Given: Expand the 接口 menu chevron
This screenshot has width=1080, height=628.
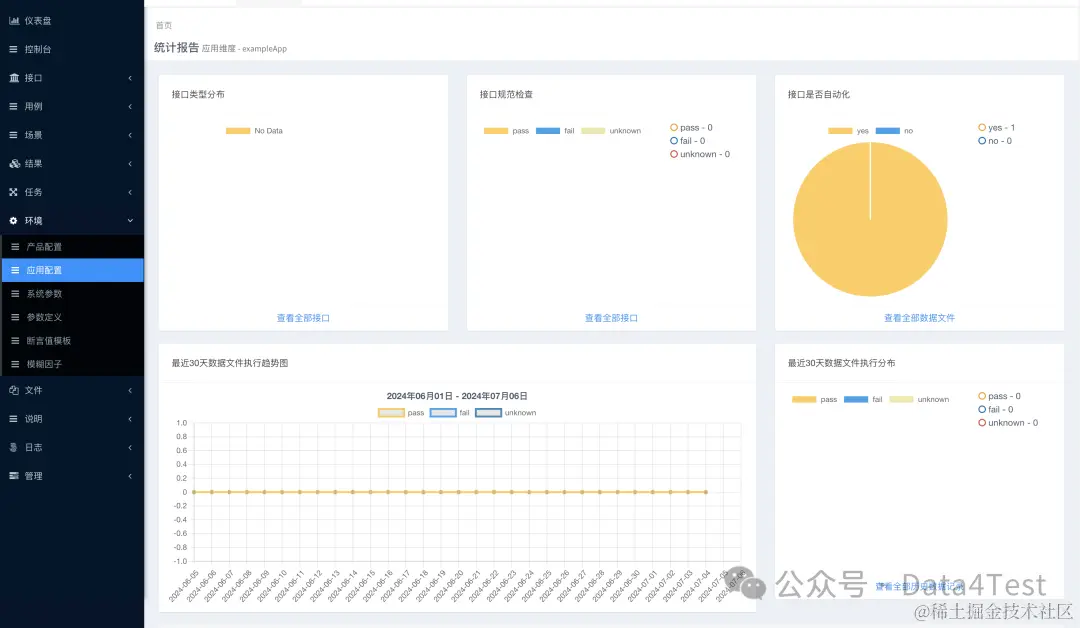Looking at the screenshot, I should [x=130, y=78].
